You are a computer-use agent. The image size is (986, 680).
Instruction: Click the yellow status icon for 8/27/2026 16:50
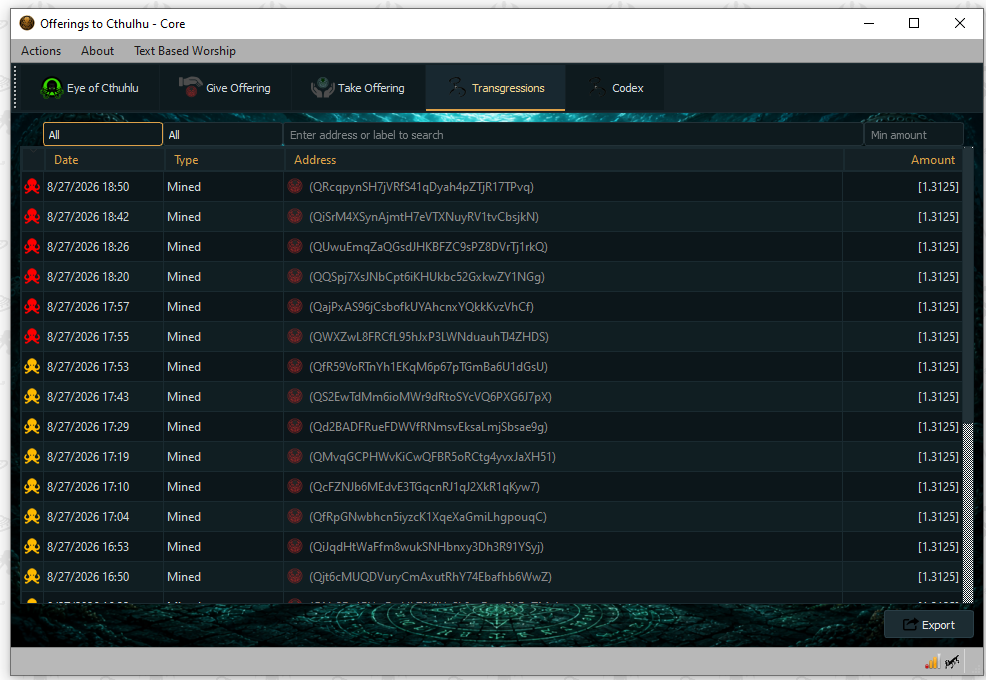32,576
